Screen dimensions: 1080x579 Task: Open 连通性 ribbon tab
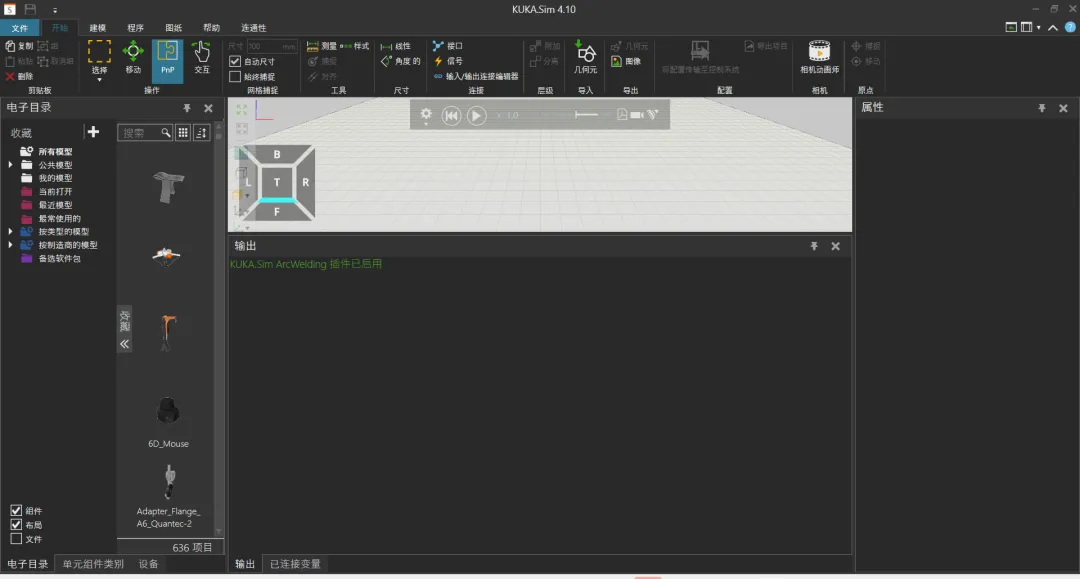pos(253,28)
